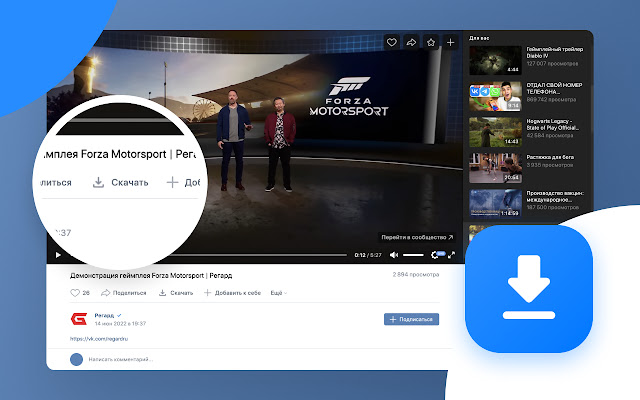Viewport: 640px width, 400px height.
Task: Like the video using heart icon on player
Action: [391, 42]
